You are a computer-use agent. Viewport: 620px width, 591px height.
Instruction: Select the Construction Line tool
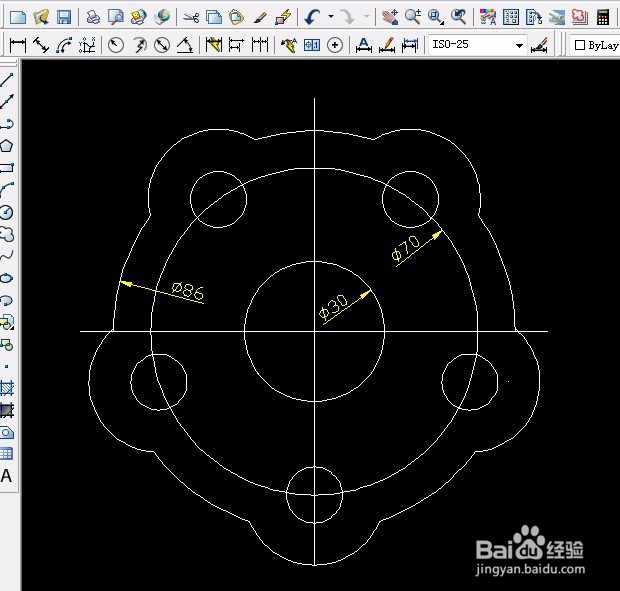coord(7,102)
